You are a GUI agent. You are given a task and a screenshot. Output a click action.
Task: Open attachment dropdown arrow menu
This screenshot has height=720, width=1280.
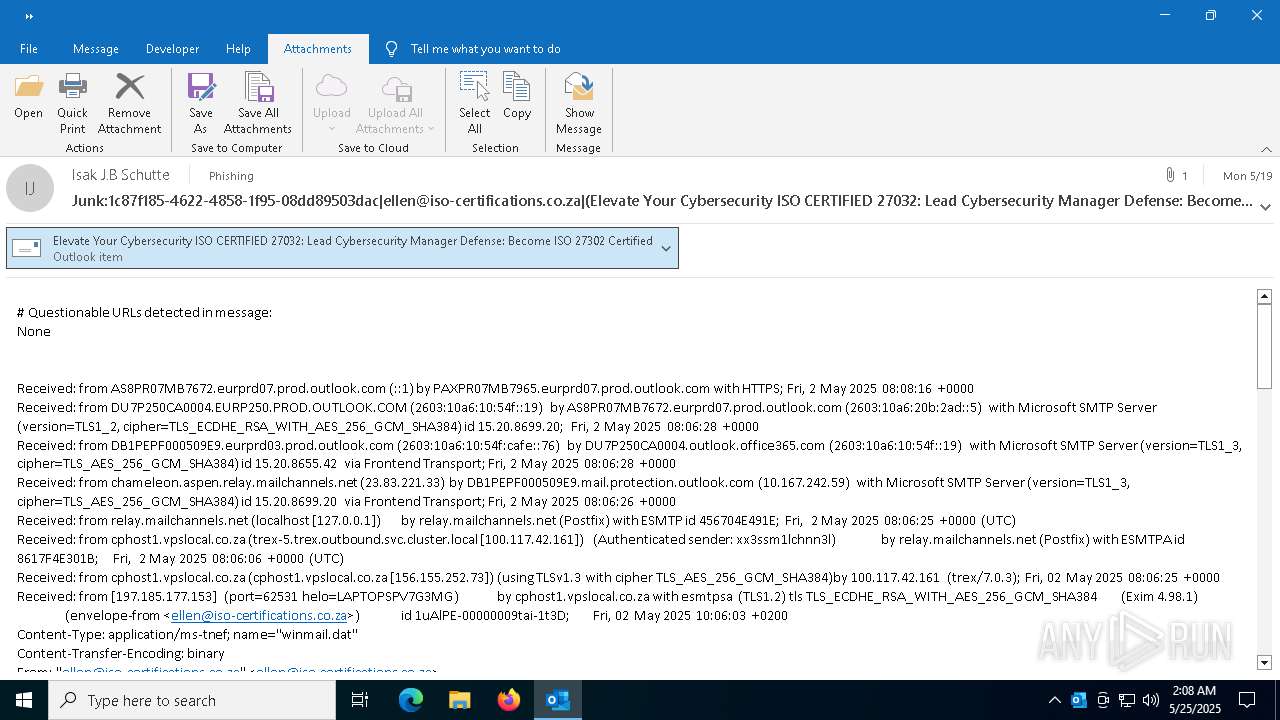coord(666,249)
